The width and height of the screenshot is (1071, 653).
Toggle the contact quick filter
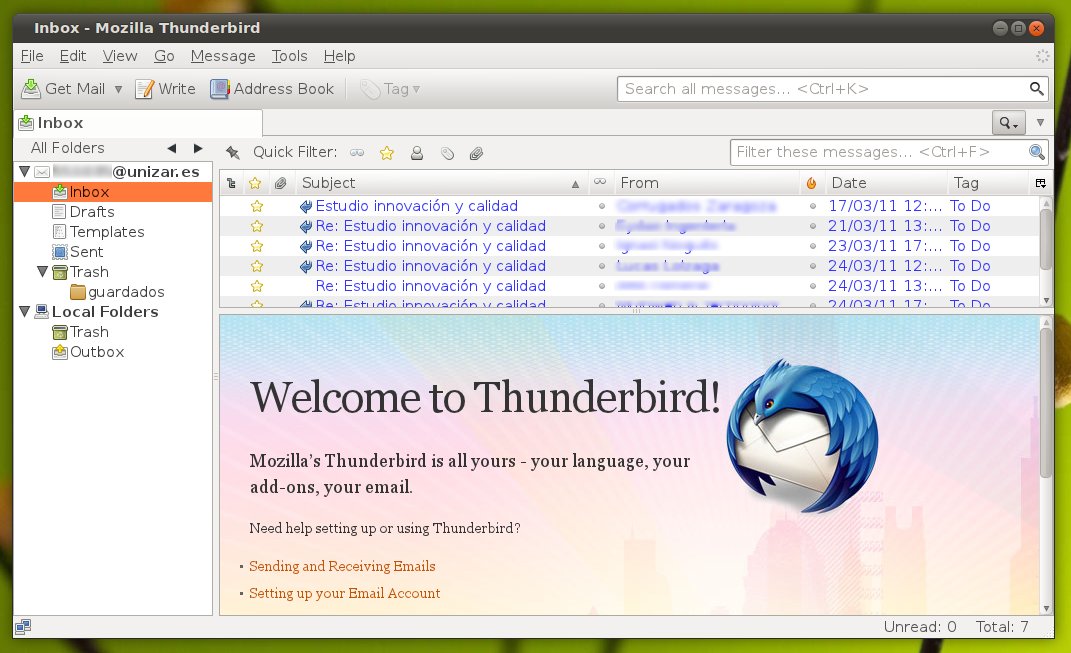tap(417, 153)
